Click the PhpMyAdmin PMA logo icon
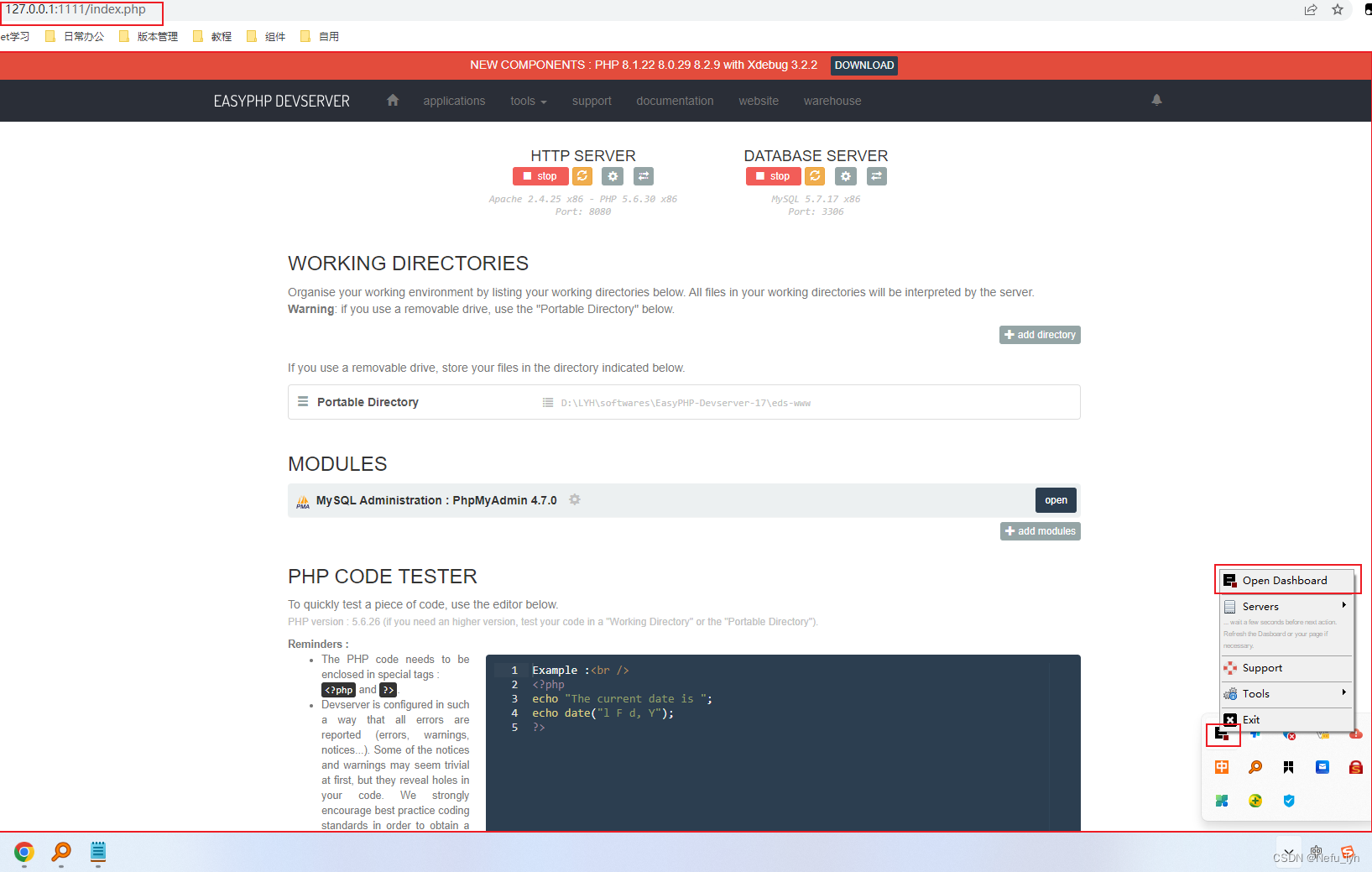 tap(303, 502)
